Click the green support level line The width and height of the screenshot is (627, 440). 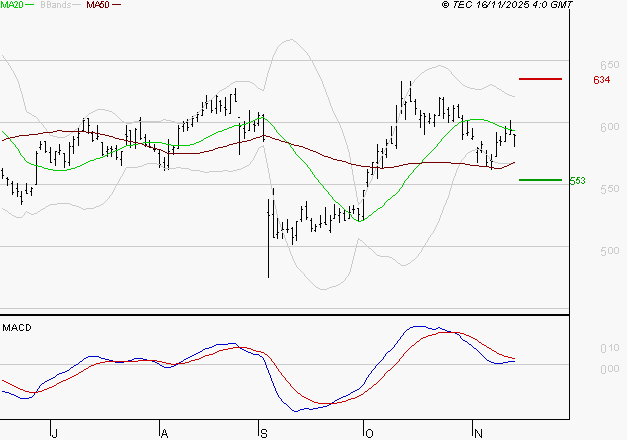pos(540,180)
